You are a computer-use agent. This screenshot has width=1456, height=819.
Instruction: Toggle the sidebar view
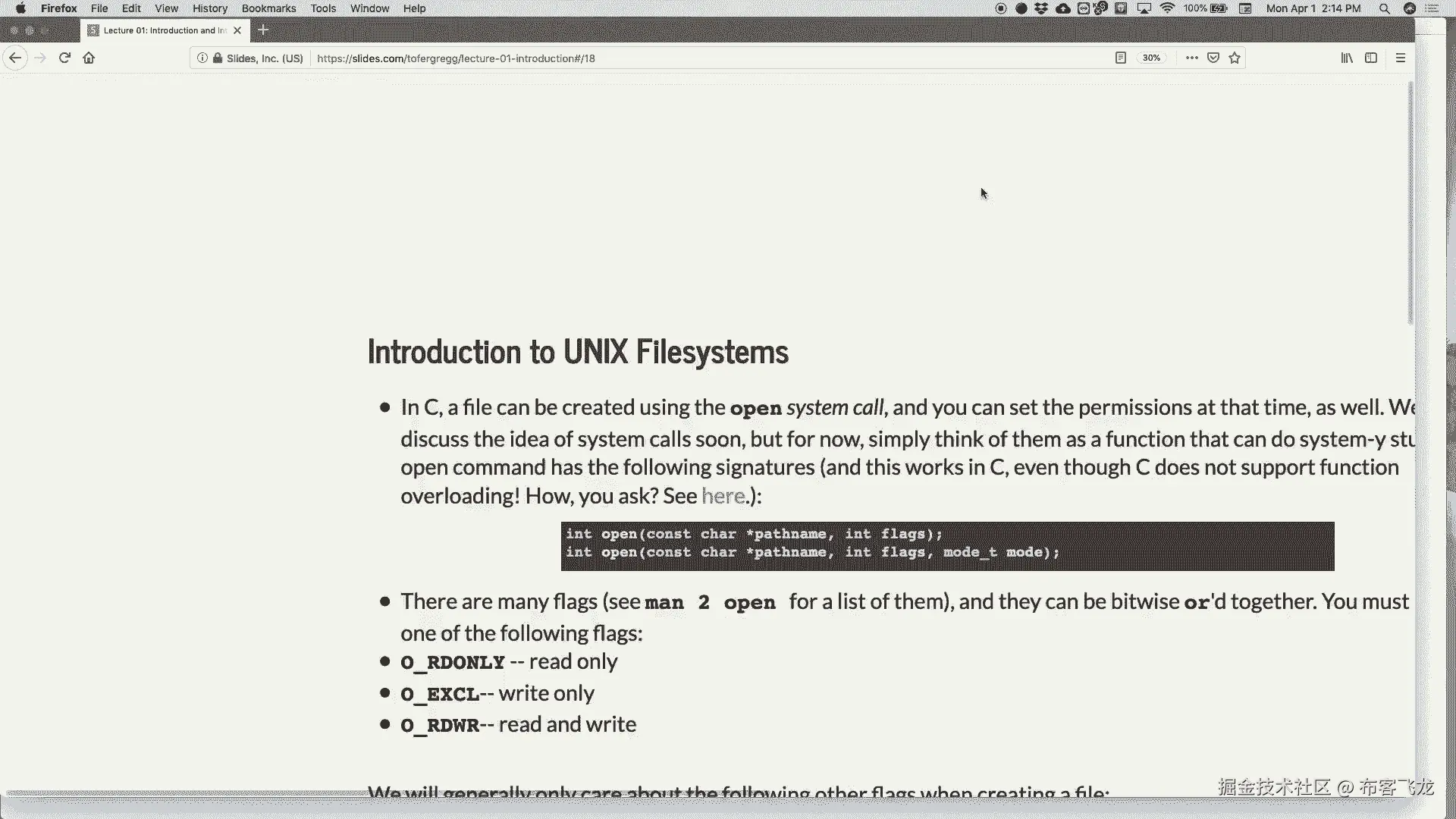tap(1371, 58)
